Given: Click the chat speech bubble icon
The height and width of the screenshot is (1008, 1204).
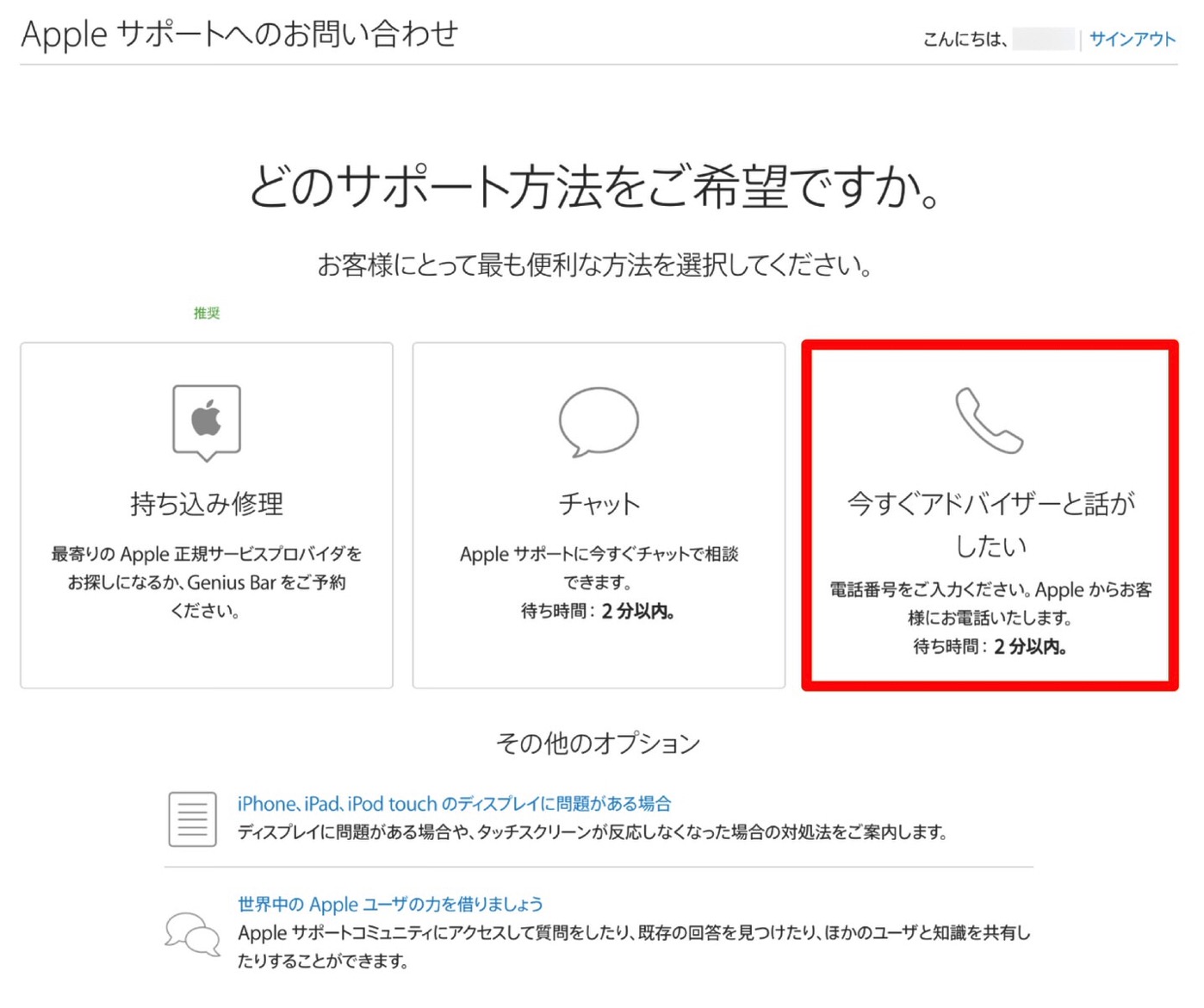Looking at the screenshot, I should (599, 421).
